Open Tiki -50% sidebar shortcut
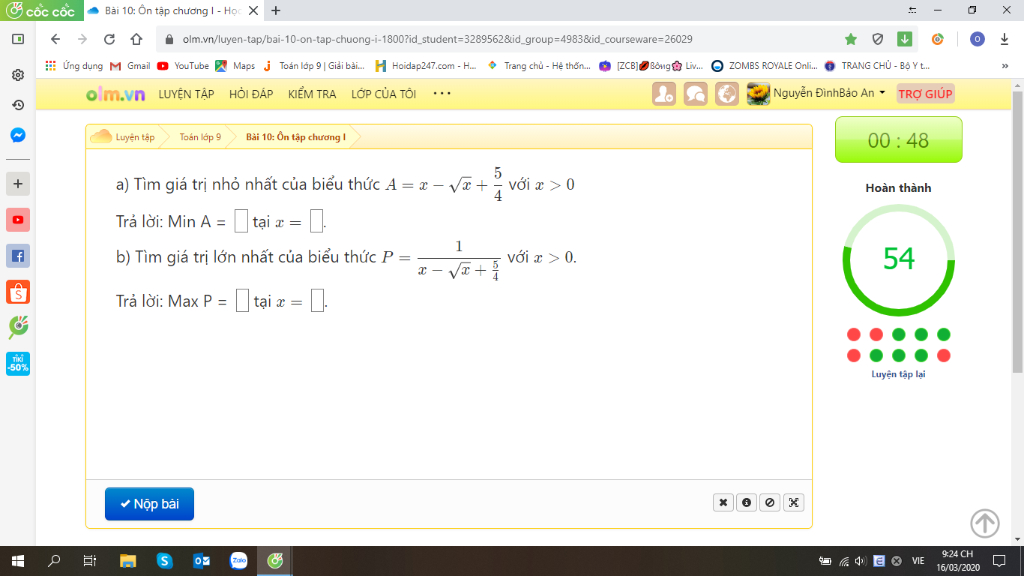The image size is (1024, 576). 18,364
